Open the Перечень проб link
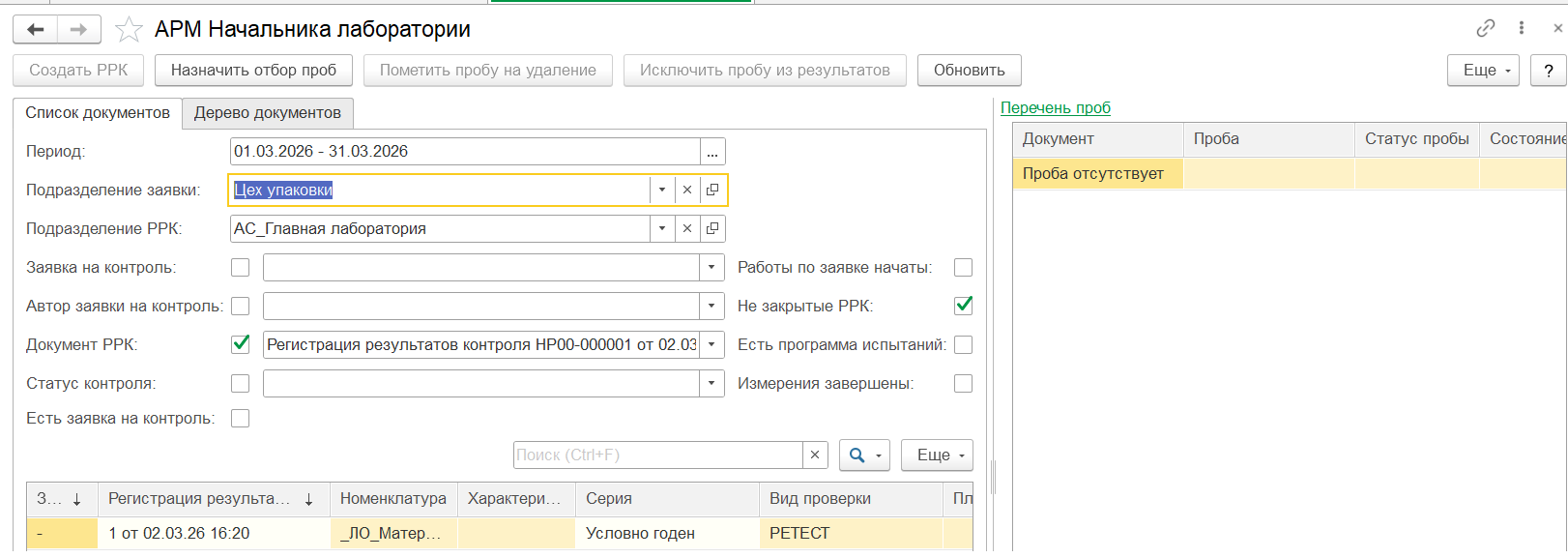This screenshot has height=558, width=1568. [1056, 107]
